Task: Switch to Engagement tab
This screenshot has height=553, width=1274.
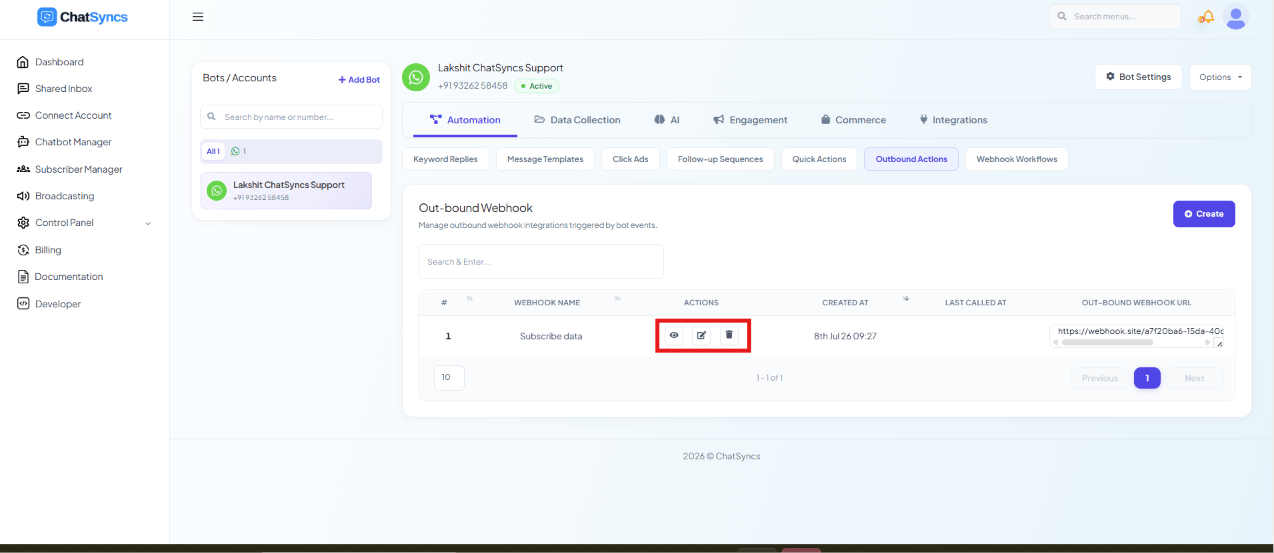Action: point(750,120)
